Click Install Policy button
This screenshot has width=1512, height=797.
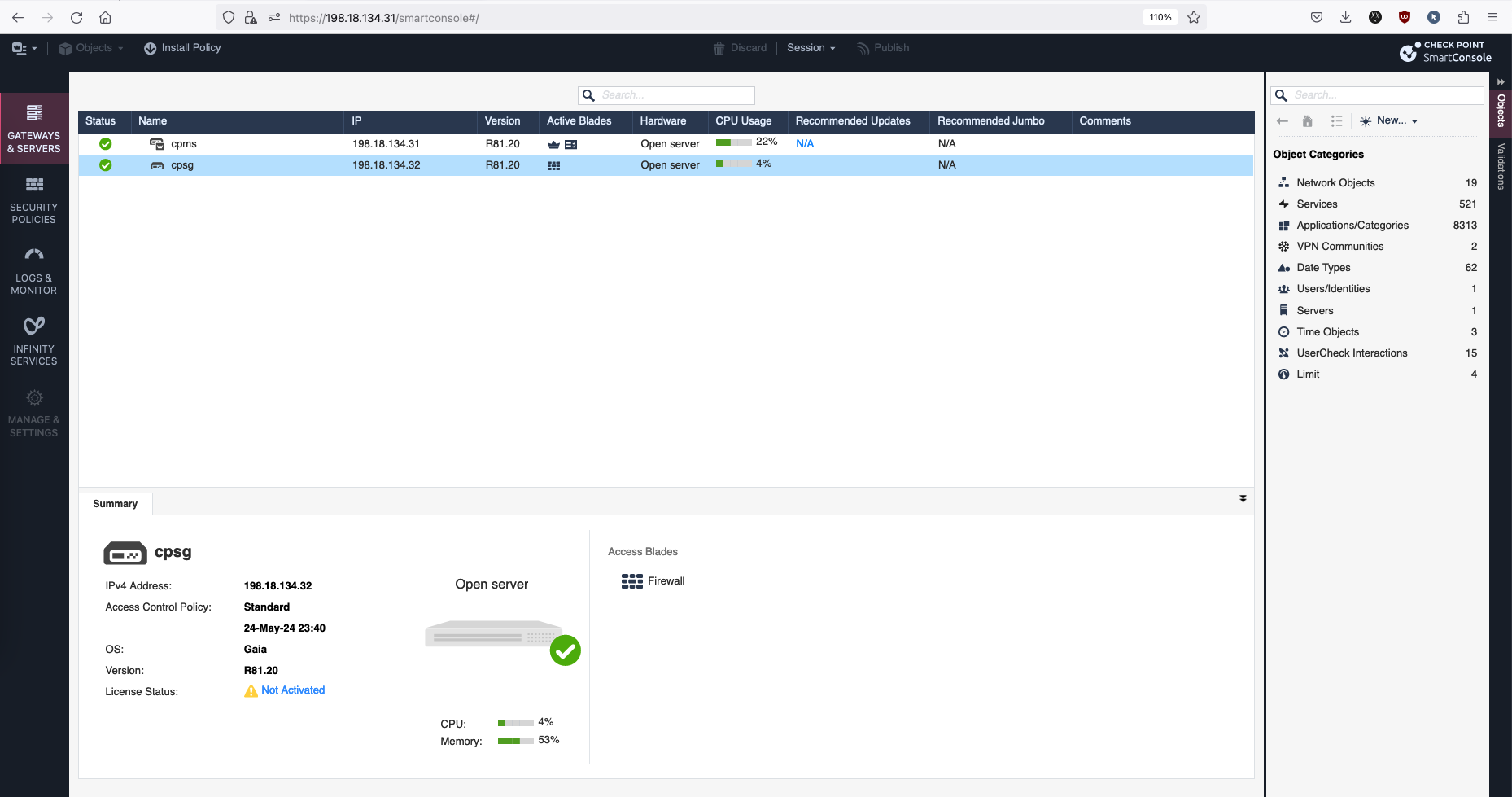(x=182, y=48)
